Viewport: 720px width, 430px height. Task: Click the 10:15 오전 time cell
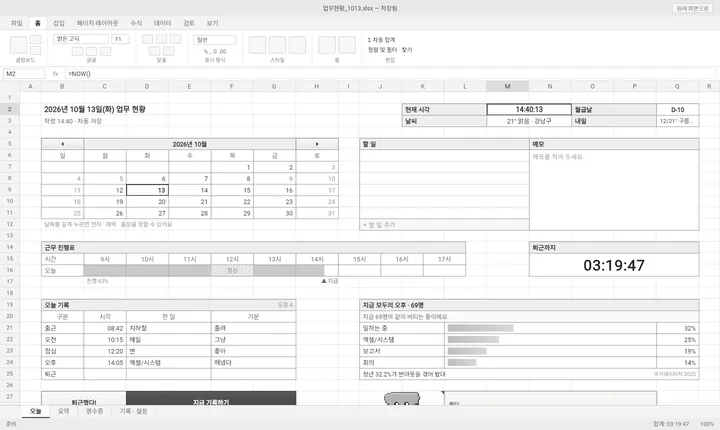(x=105, y=339)
